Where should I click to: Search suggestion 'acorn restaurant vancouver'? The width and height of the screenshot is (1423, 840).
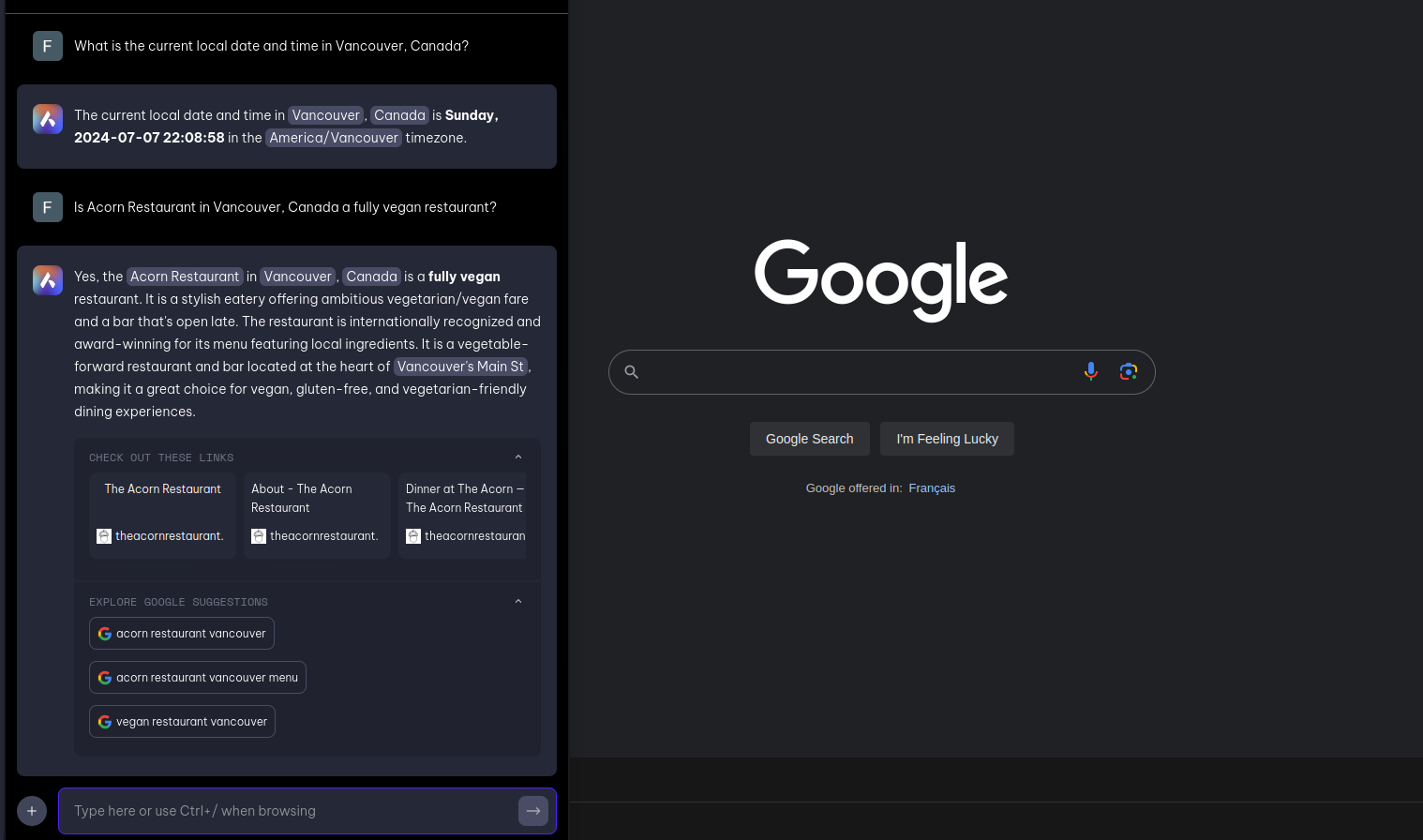(x=182, y=634)
